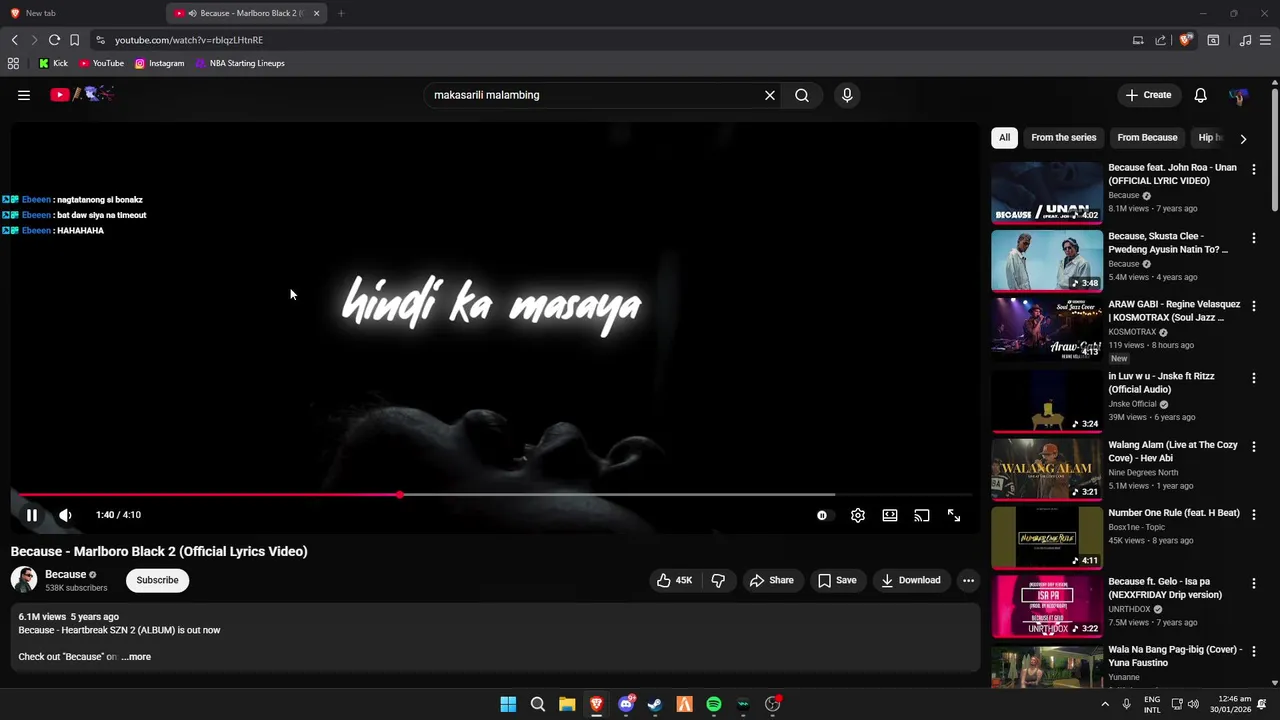The height and width of the screenshot is (720, 1280).
Task: Open the account avatar menu
Action: (1238, 95)
